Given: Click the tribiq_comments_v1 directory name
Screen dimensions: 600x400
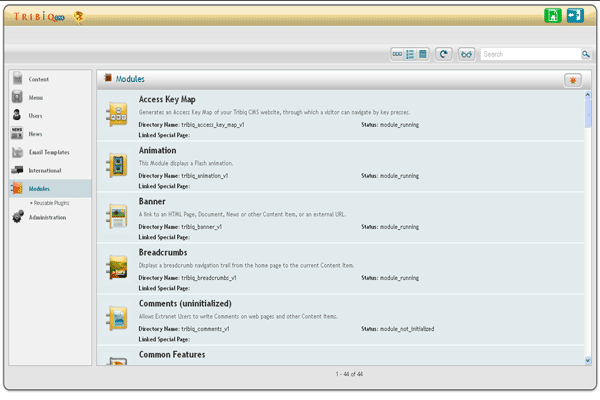Looking at the screenshot, I should [x=205, y=329].
